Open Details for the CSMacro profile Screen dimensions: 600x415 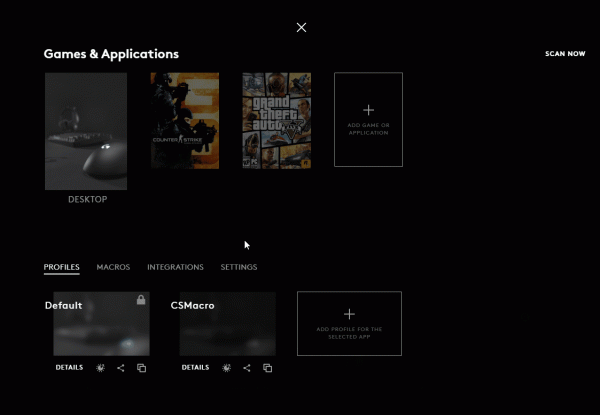tap(196, 368)
